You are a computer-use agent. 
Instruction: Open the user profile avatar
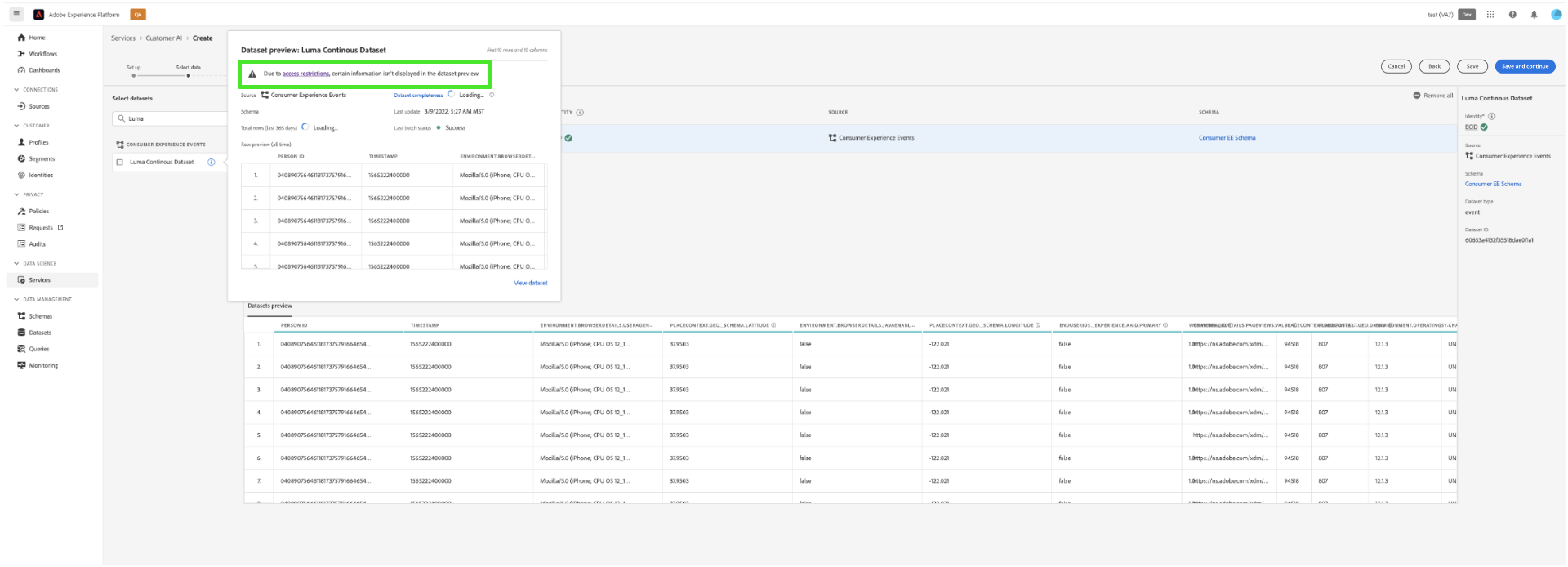[1556, 14]
